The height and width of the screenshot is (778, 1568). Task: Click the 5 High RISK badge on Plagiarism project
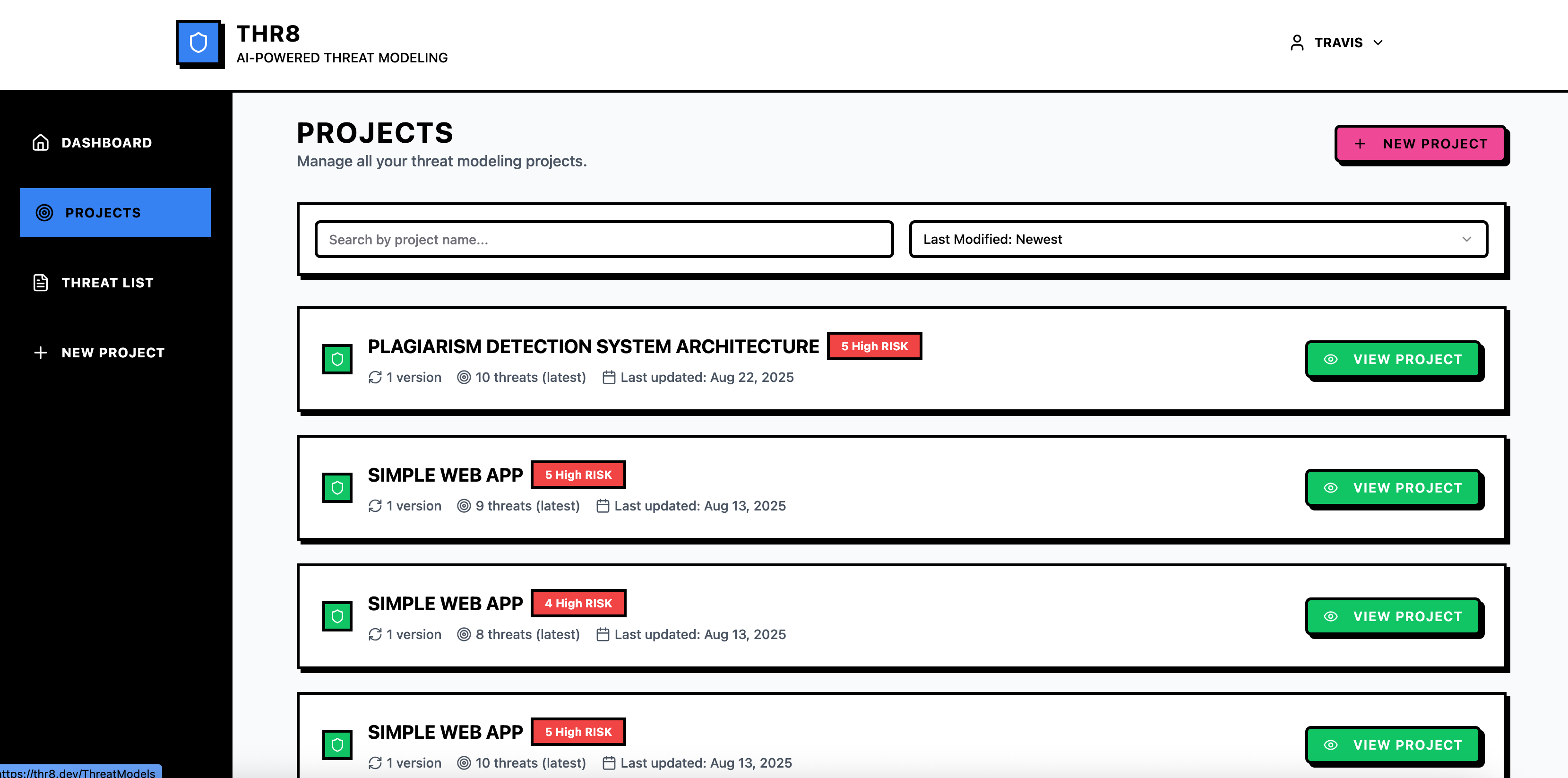(874, 346)
